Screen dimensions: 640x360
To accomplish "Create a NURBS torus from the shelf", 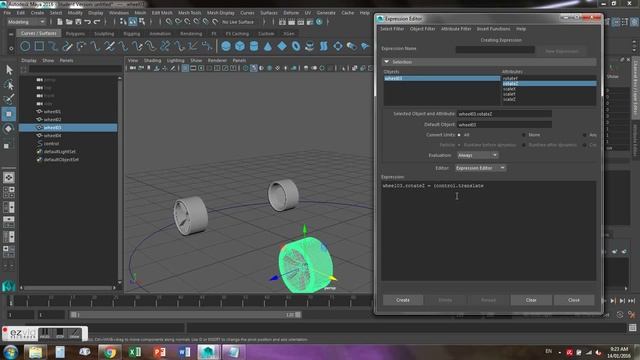I will tap(296, 46).
